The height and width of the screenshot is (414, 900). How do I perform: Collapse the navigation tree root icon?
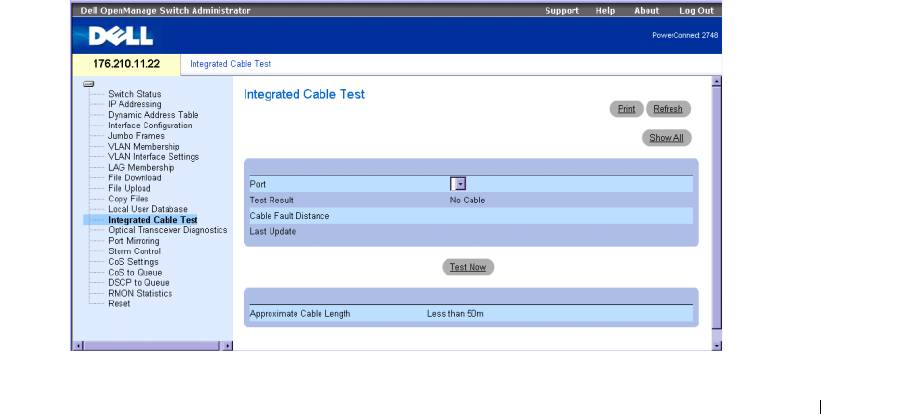pos(88,84)
